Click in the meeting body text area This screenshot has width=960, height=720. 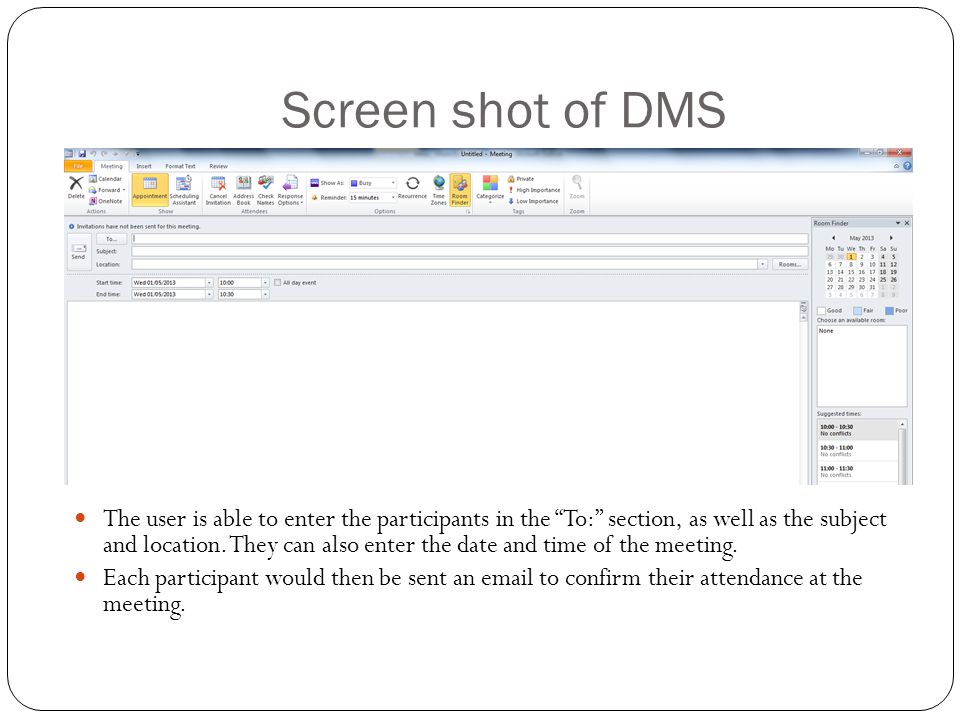(x=432, y=393)
